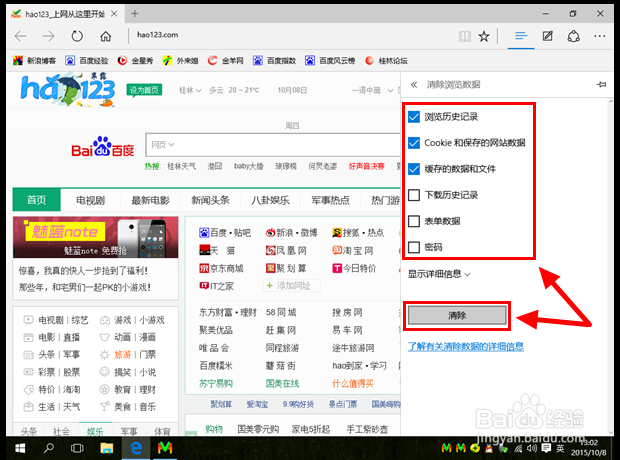Open 百度风云榜 favorites bar bookmark
Viewport: 620px width, 460px height.
(x=330, y=61)
